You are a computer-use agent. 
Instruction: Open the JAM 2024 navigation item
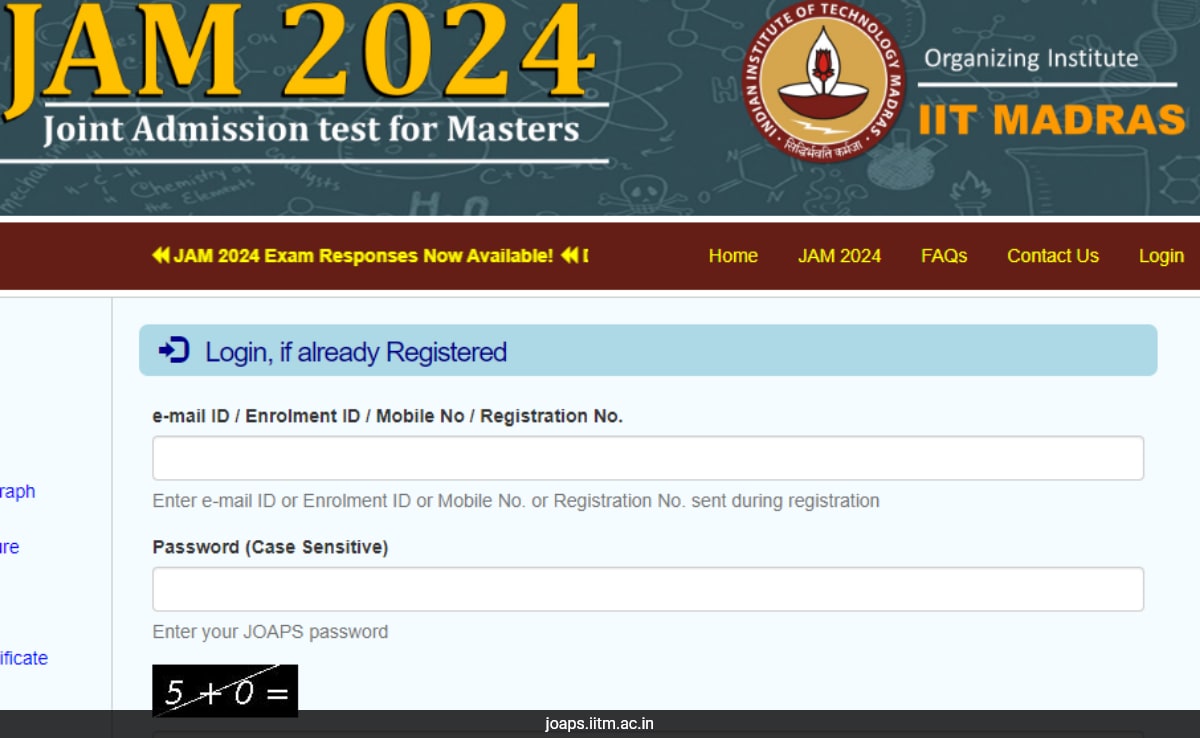pos(839,256)
